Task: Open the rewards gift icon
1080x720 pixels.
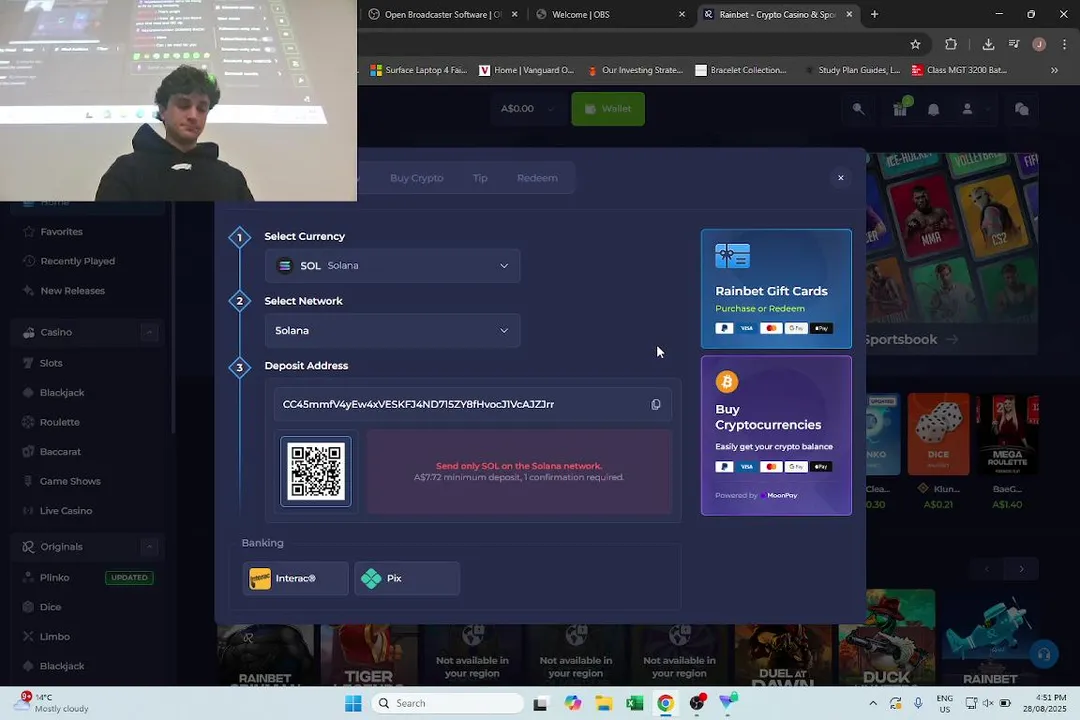Action: coord(900,109)
